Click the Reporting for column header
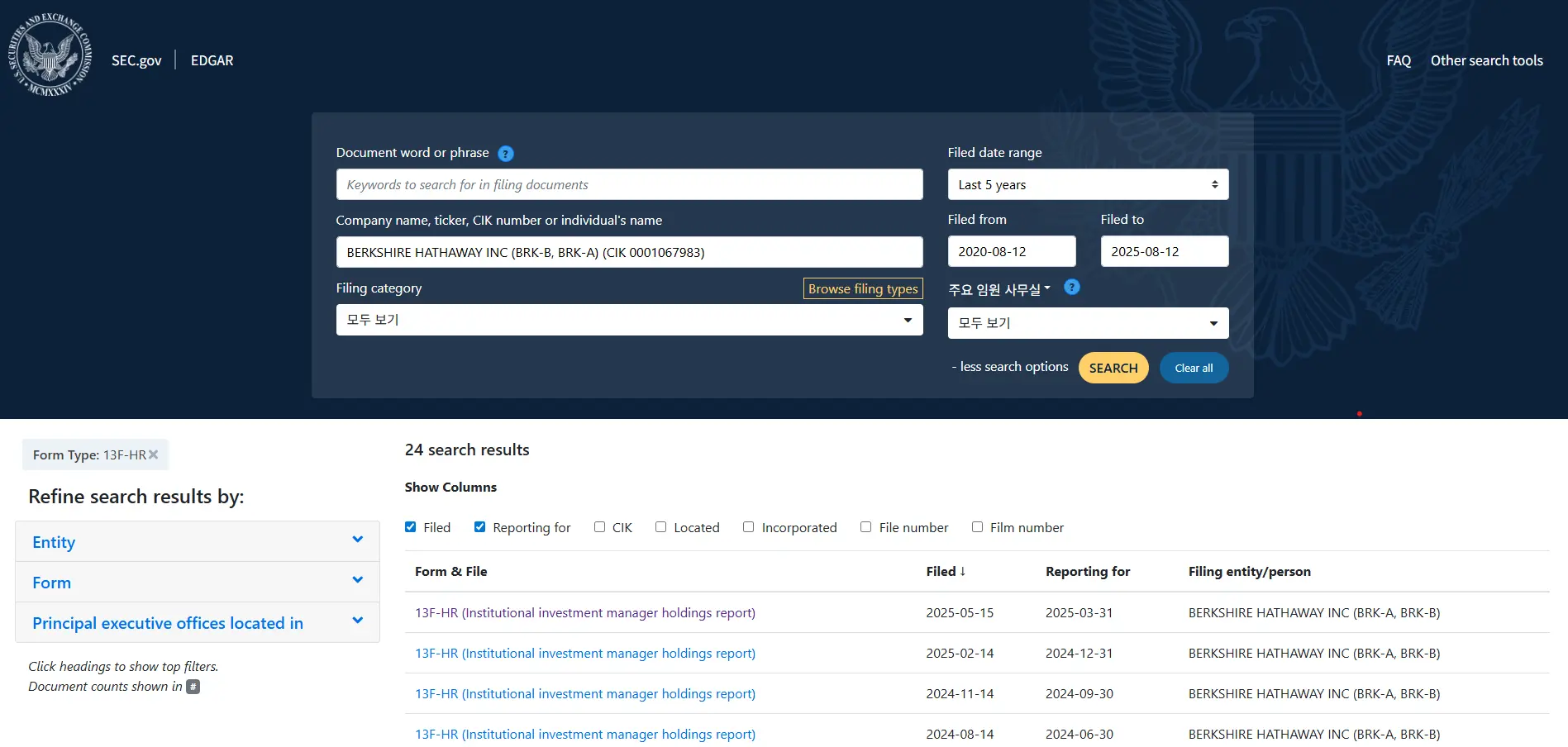This screenshot has width=1568, height=747. click(x=1088, y=572)
